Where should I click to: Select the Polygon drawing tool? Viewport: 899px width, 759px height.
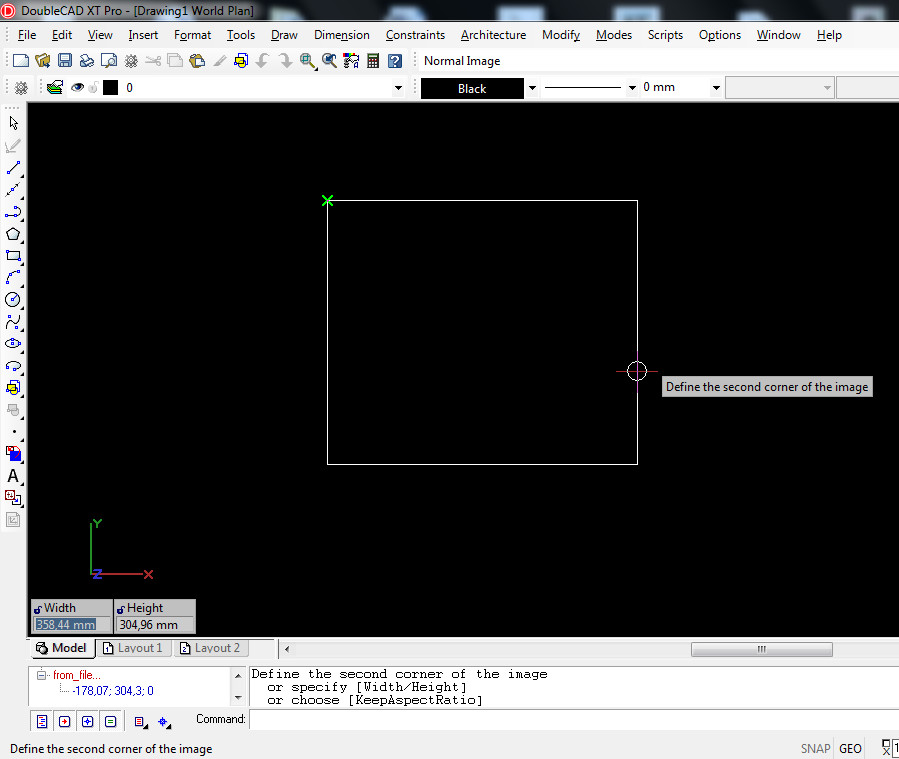[x=13, y=234]
